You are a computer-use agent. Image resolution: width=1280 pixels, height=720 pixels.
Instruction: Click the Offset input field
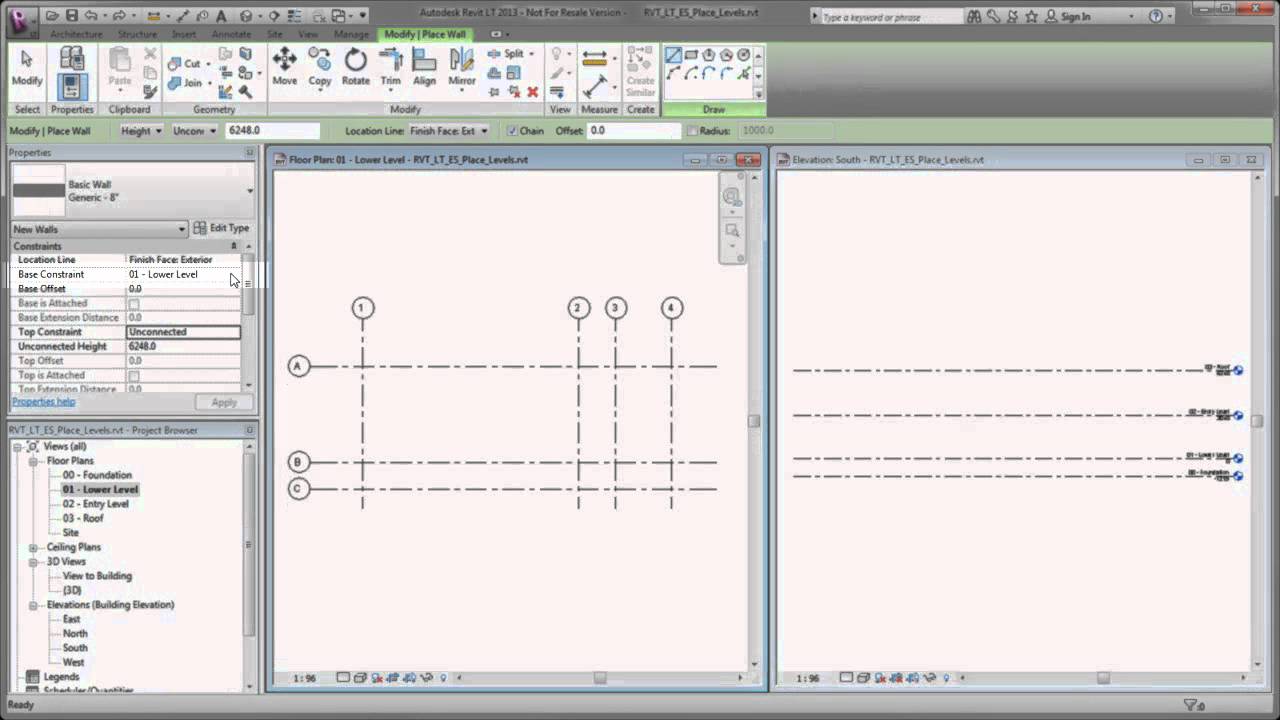coord(634,131)
